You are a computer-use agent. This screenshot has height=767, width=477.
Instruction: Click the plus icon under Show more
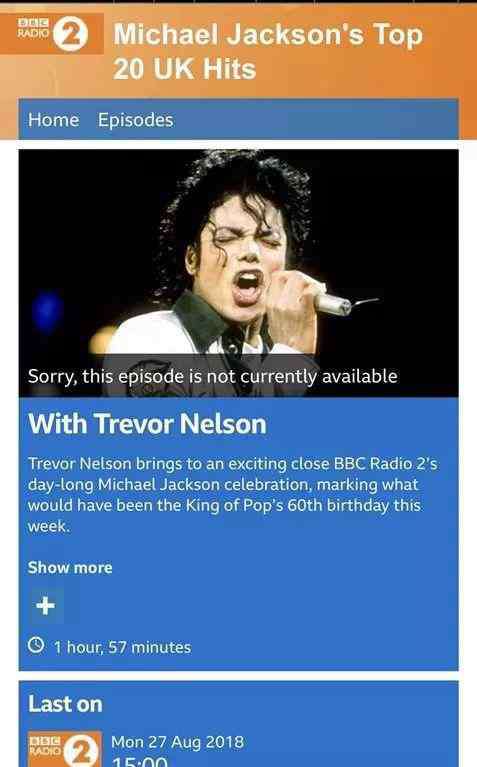(x=45, y=606)
